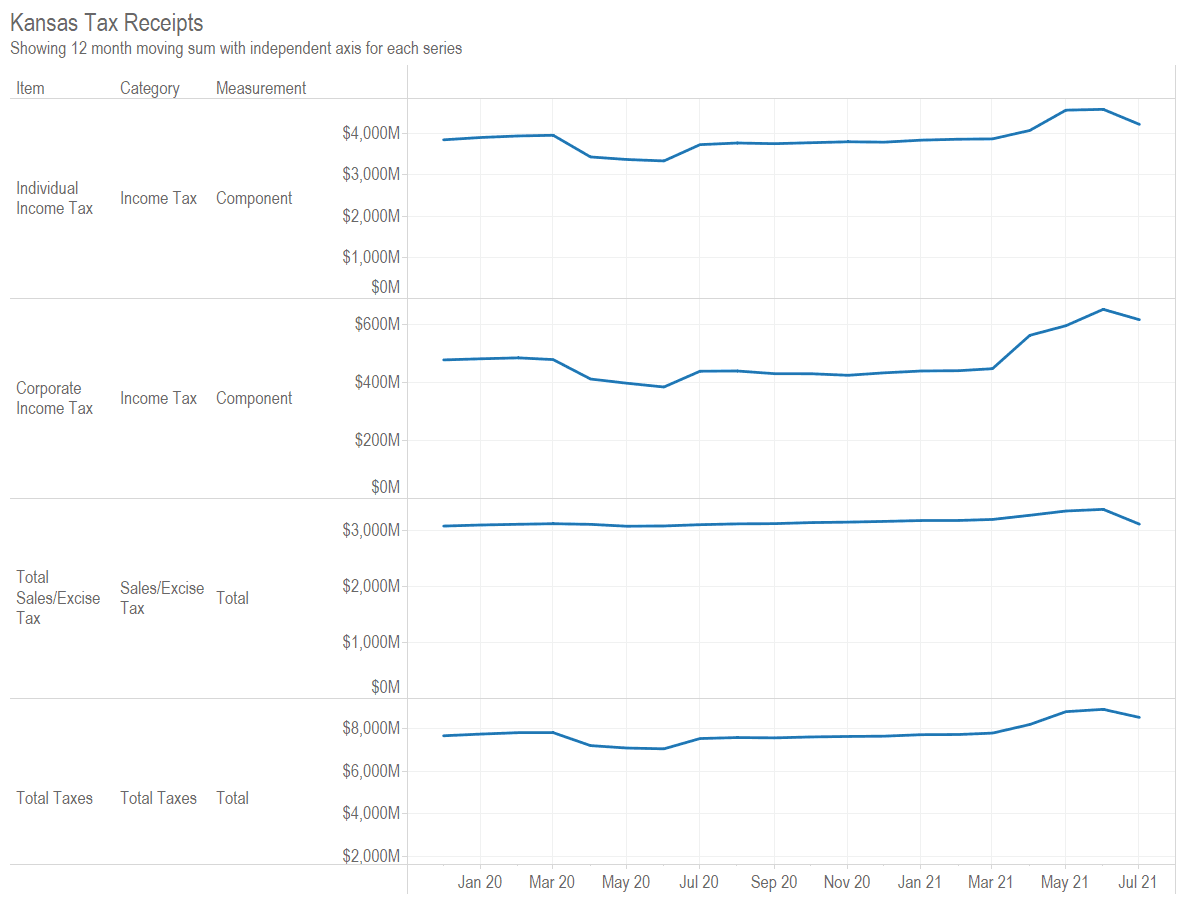Click the '$600M' tick on Corporate Income axis
Viewport: 1181px width, 901px height.
376,324
